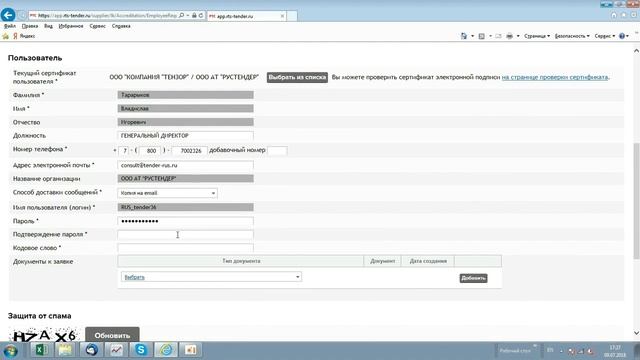The image size is (640, 360).
Task: Click the vertical scrollbar thumb
Action: point(636,201)
